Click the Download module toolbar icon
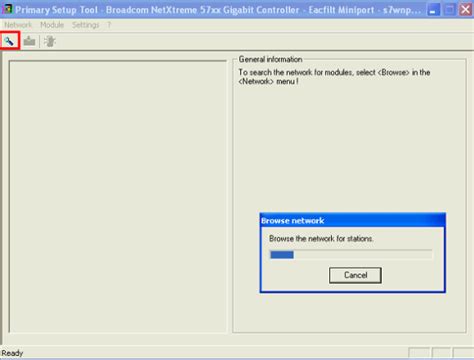This screenshot has height=360, width=474. point(29,41)
